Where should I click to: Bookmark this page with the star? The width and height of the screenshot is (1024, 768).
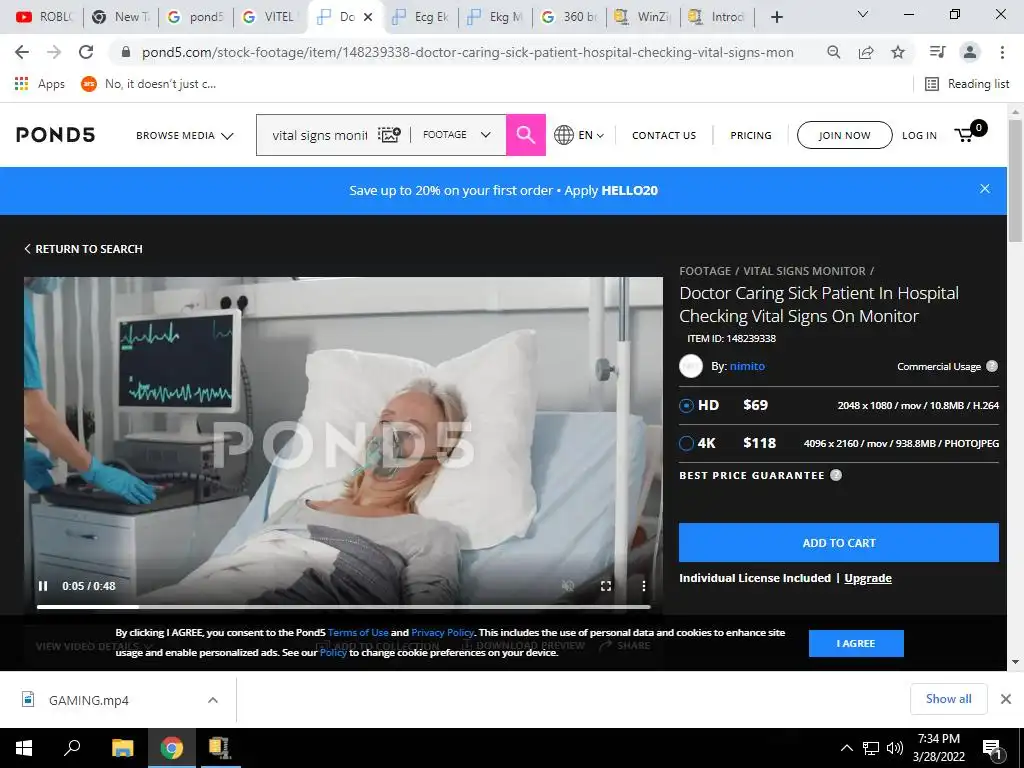click(x=898, y=52)
